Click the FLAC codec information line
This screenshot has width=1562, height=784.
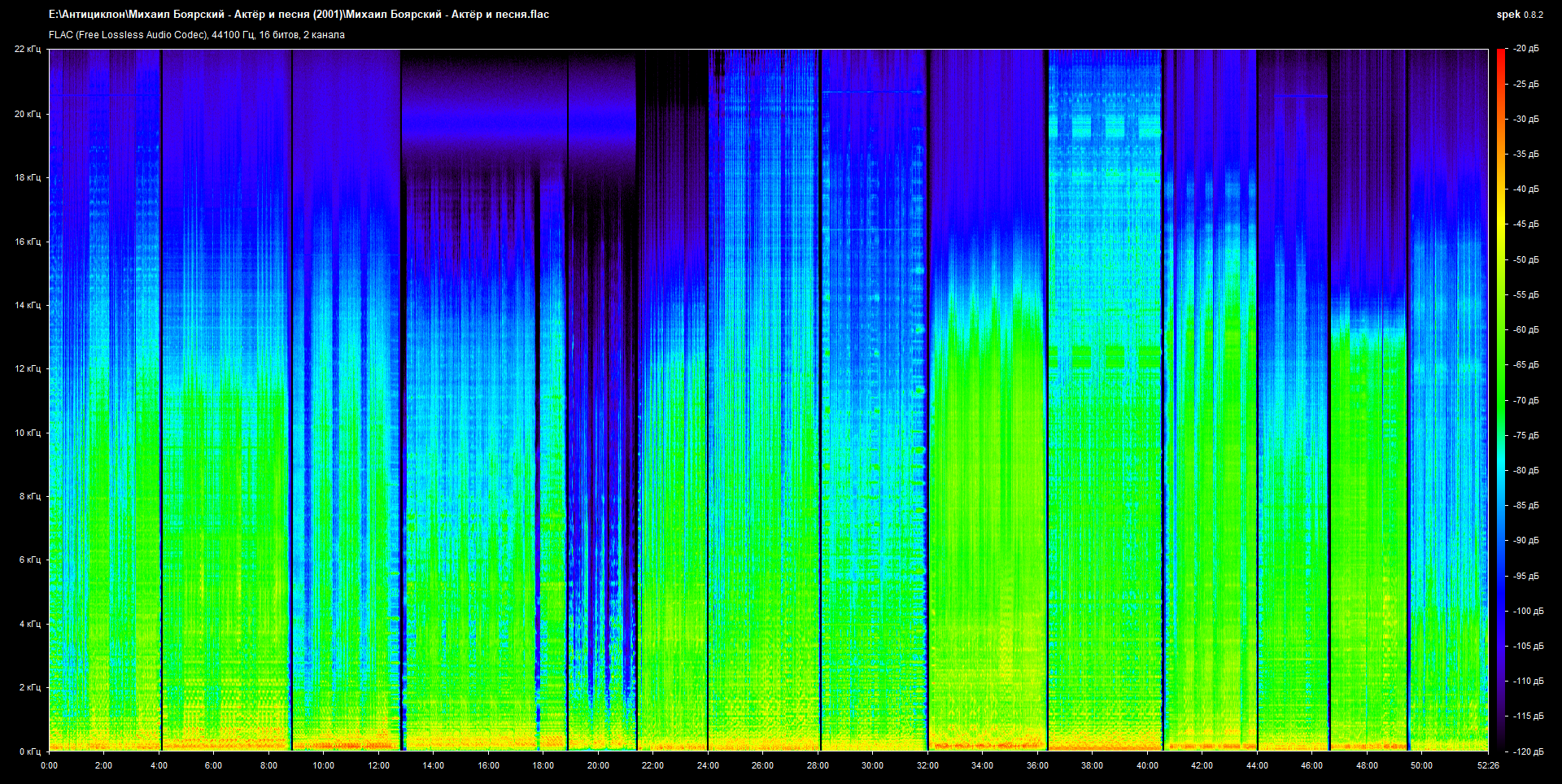point(197,35)
